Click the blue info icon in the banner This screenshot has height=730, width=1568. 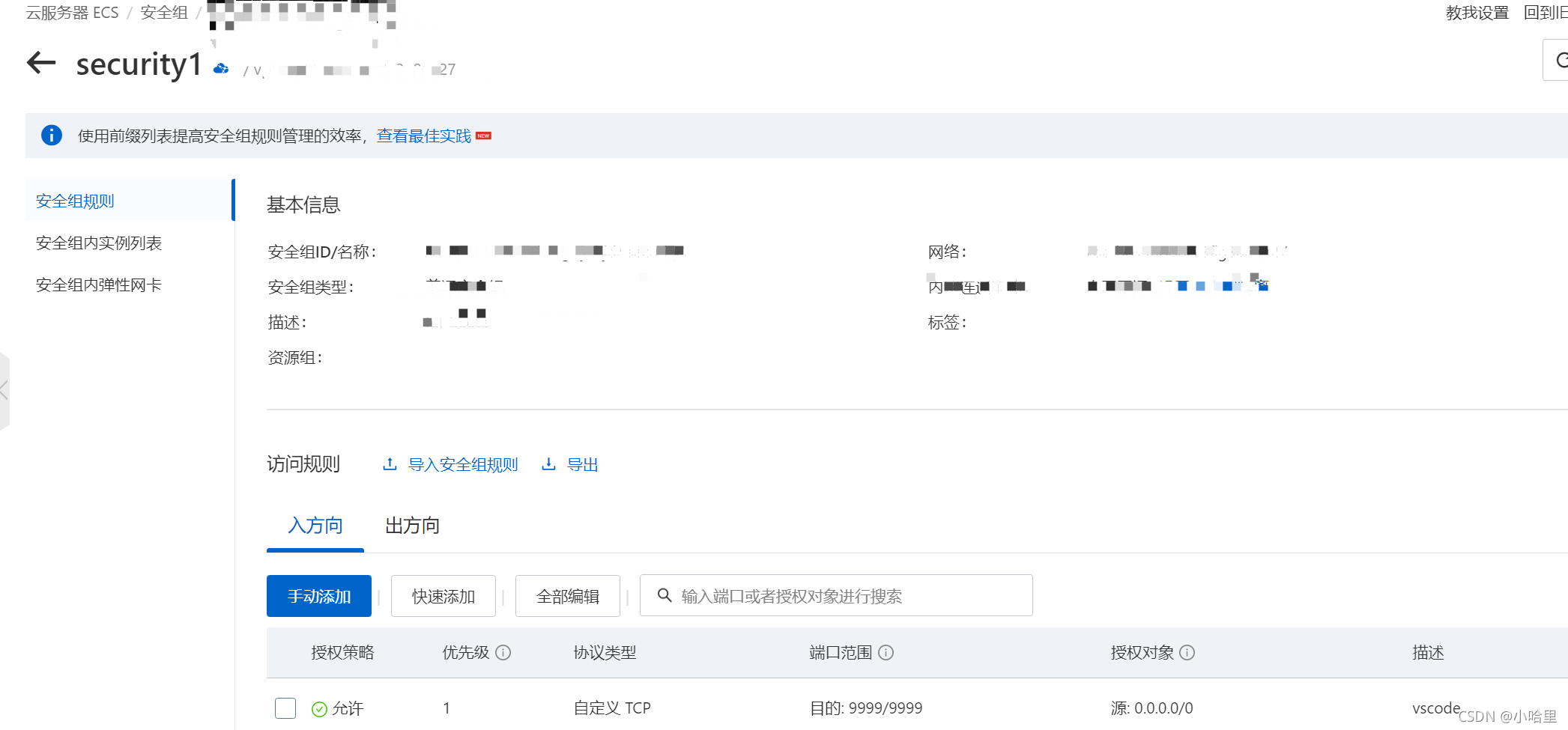click(51, 136)
